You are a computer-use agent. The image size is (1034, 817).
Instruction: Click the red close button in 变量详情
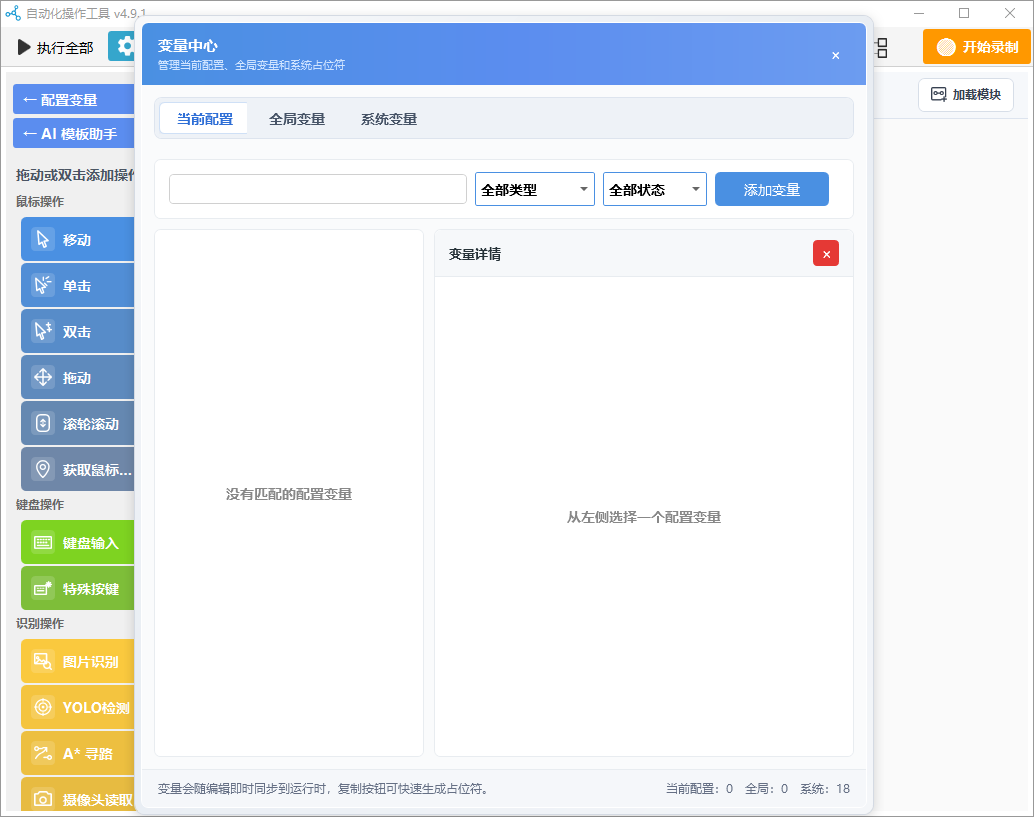click(x=826, y=254)
